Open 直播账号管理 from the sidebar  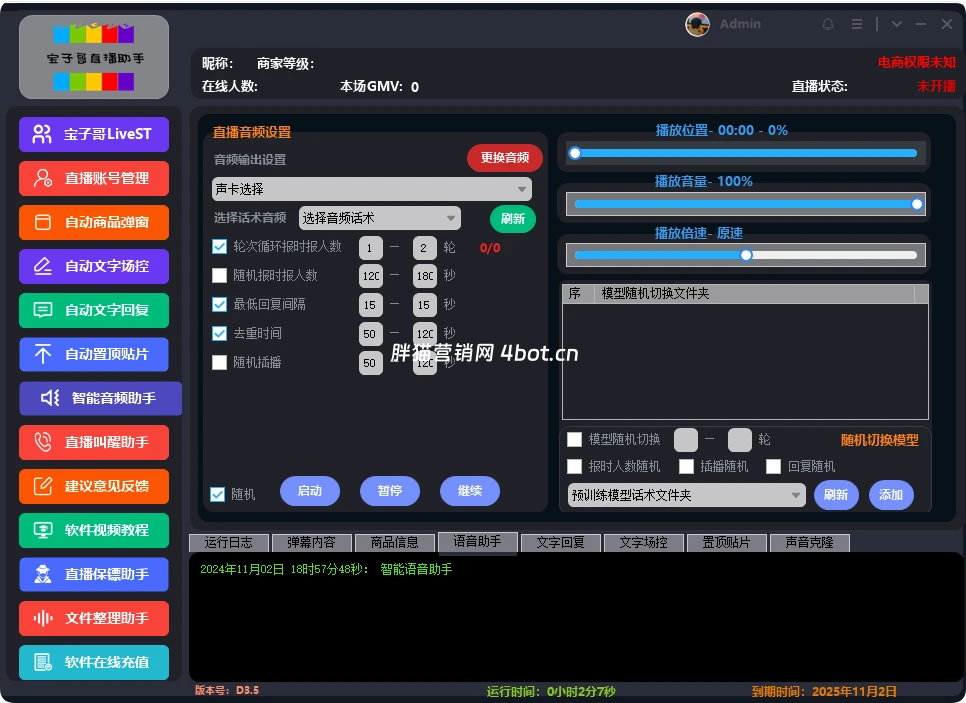(x=93, y=178)
